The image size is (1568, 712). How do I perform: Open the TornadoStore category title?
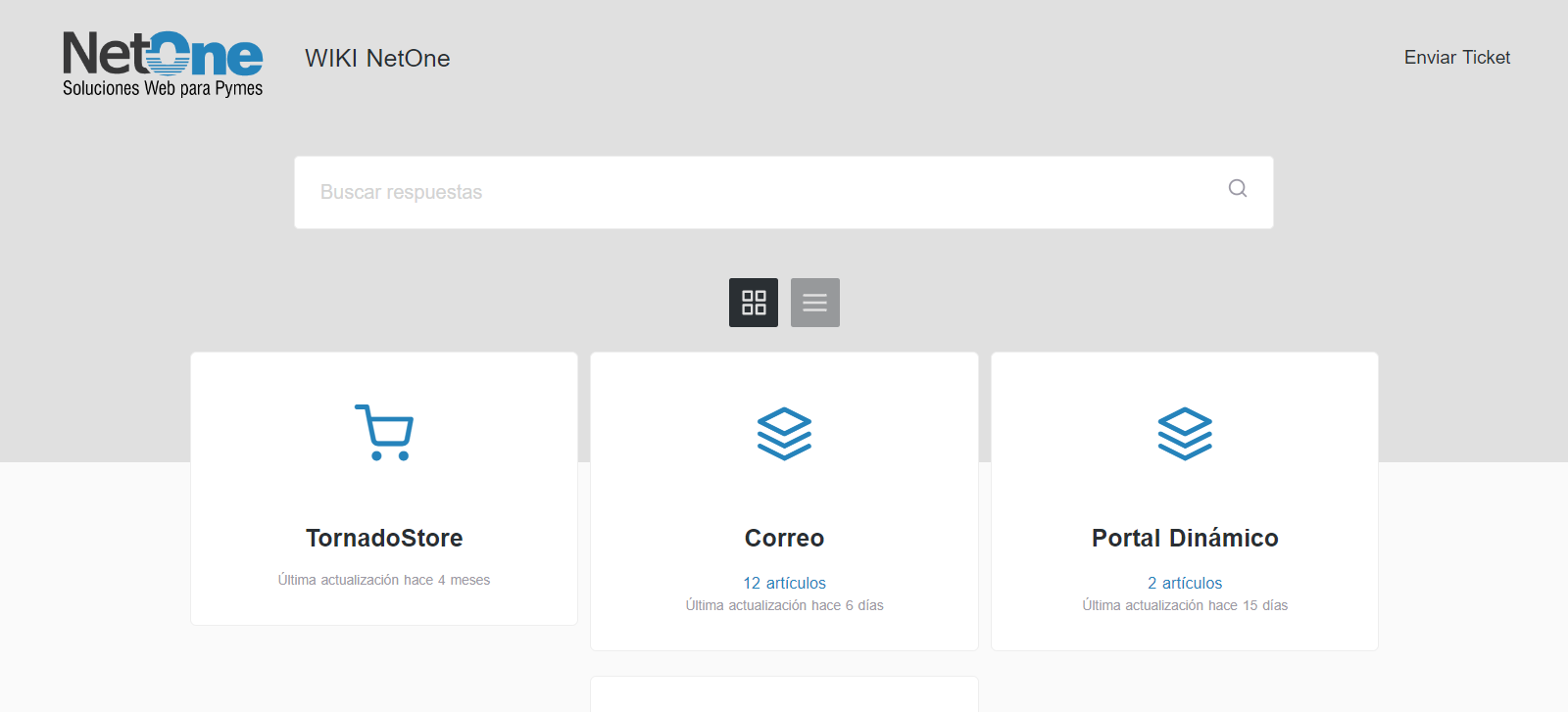coord(384,538)
